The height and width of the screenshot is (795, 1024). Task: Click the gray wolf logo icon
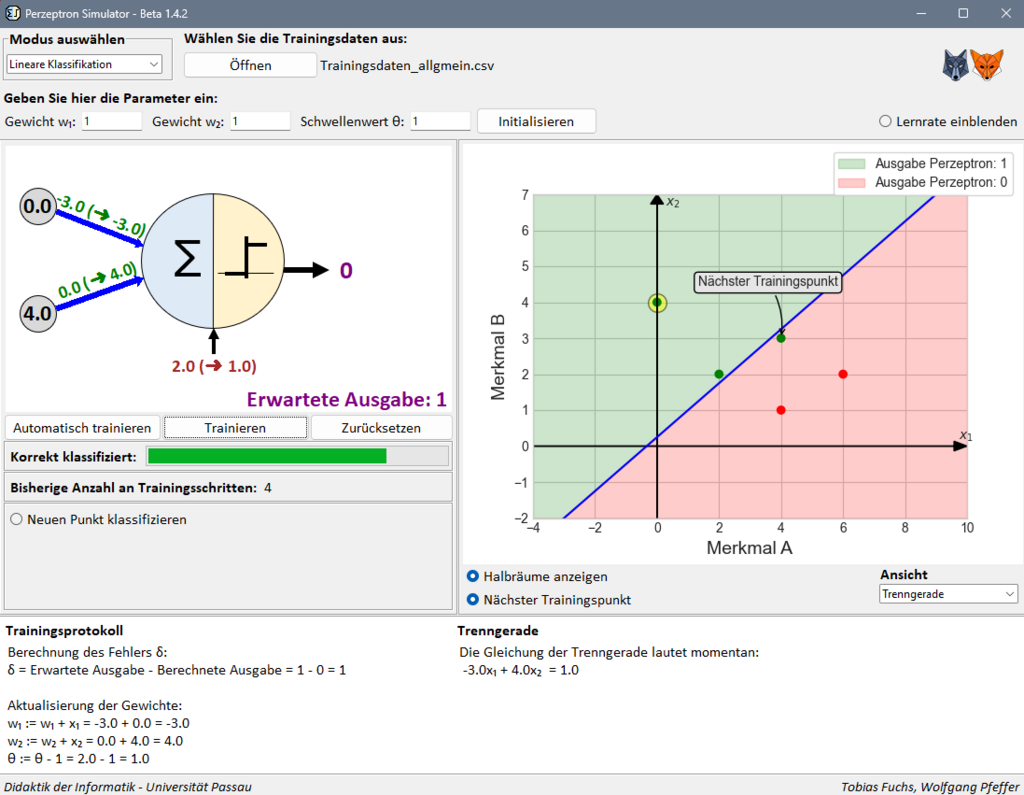point(956,65)
